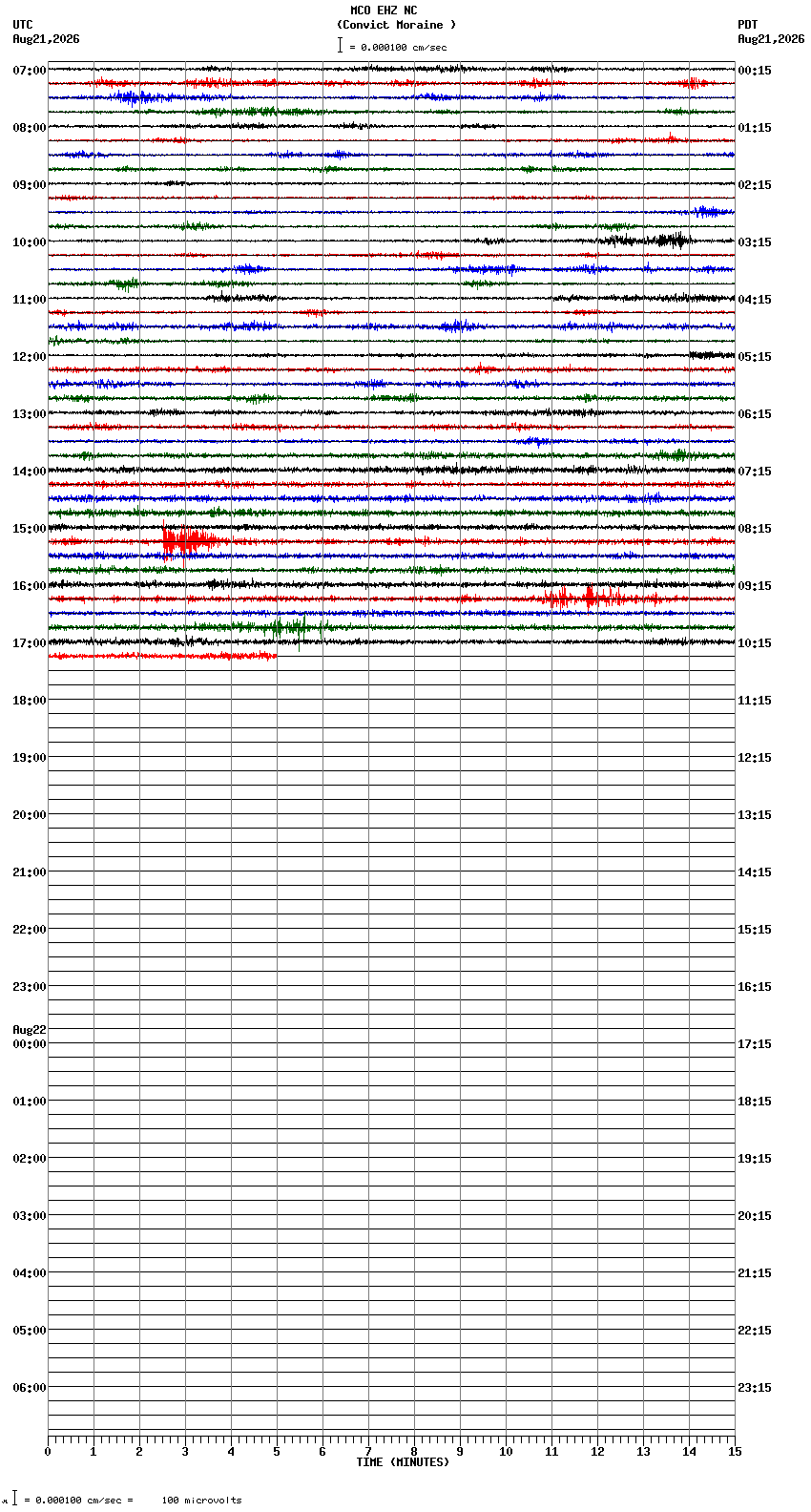Click the '17:15' PDT time label
This screenshot has width=811, height=1512.
coord(755,1044)
